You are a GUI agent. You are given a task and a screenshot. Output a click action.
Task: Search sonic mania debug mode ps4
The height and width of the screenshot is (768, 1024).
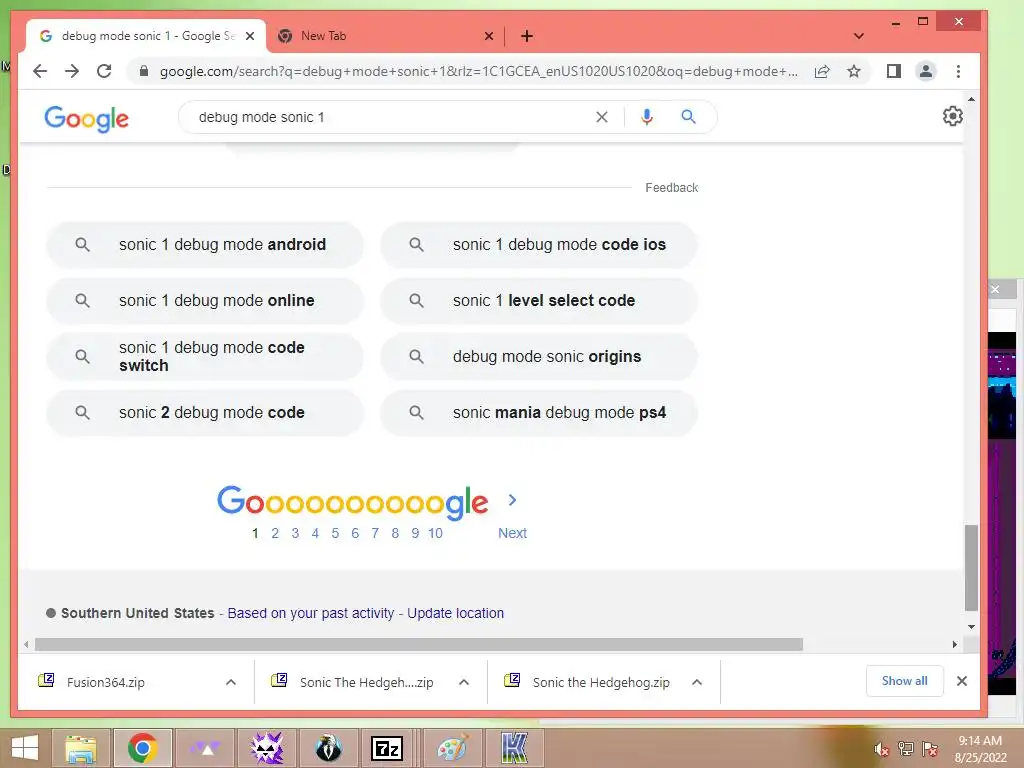539,413
